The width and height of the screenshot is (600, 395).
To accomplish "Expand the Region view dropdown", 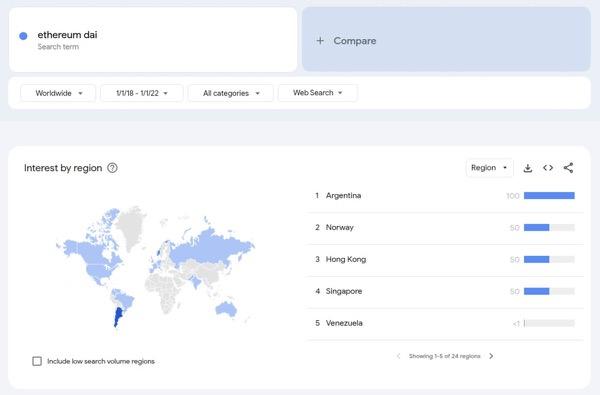I will pyautogui.click(x=489, y=168).
